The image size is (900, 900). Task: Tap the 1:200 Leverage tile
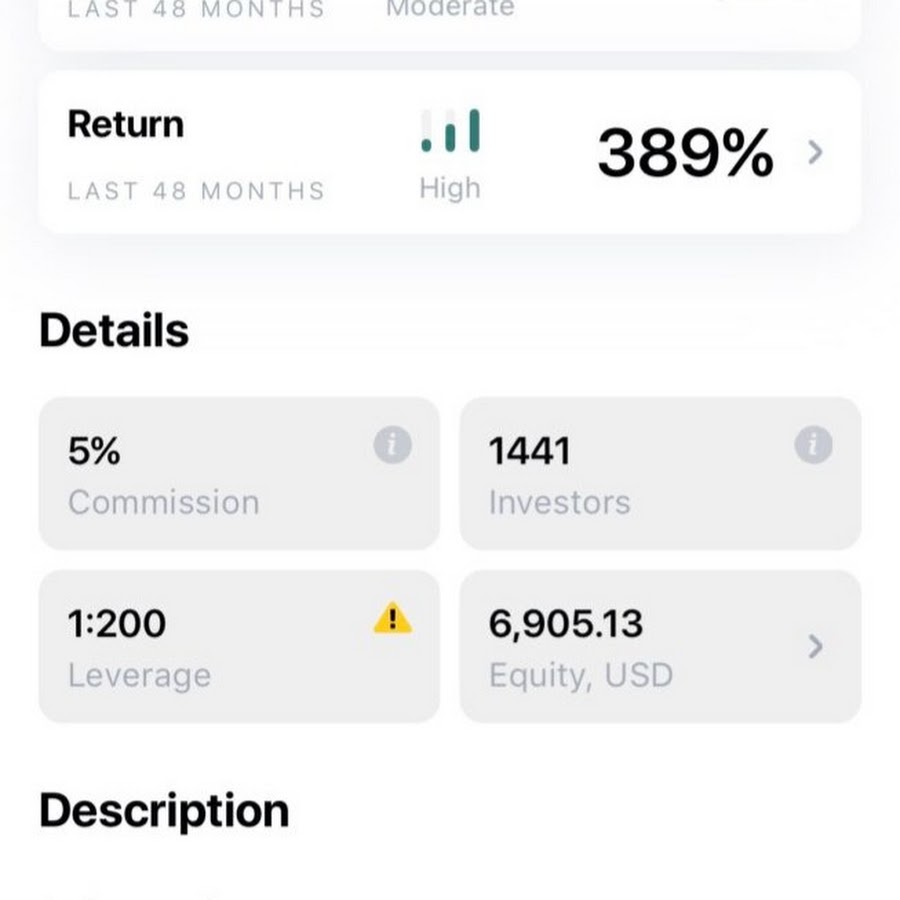pos(239,647)
